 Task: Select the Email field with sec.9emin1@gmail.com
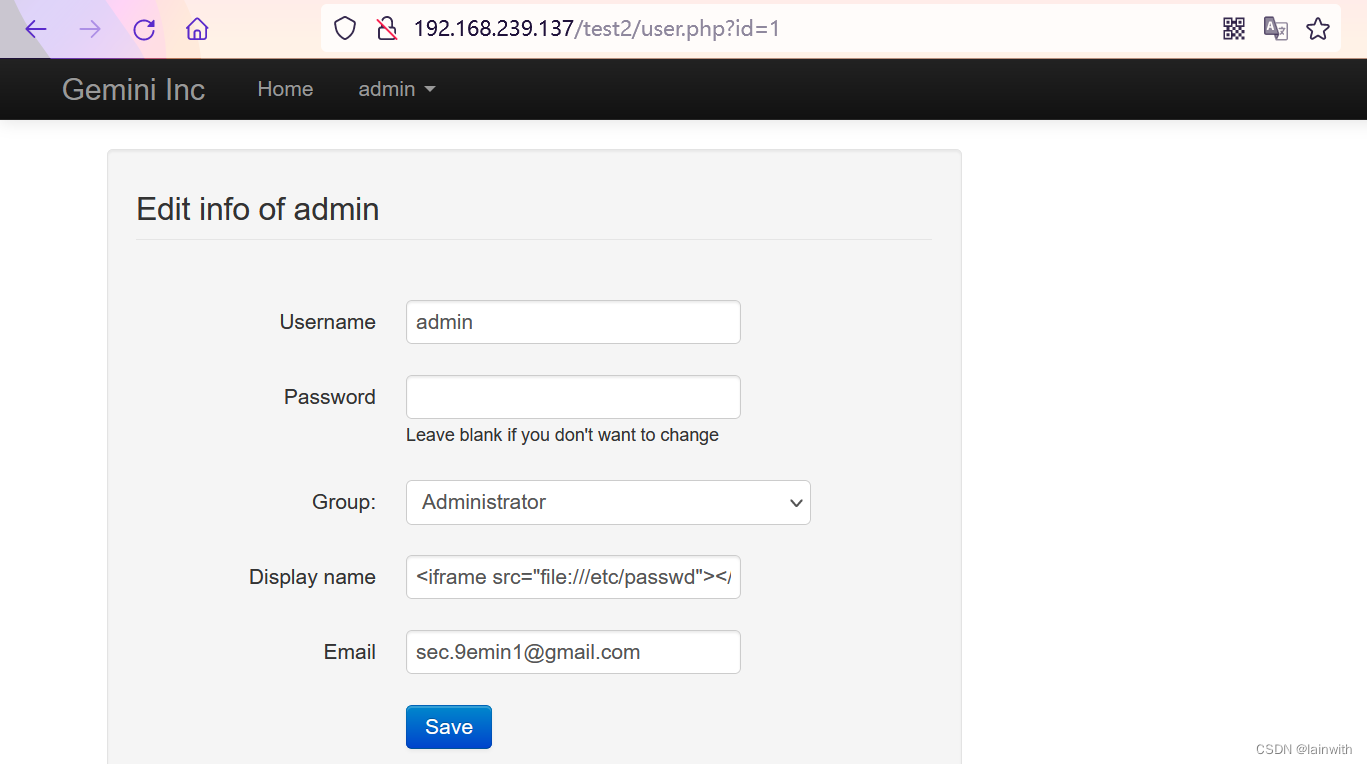[573, 652]
